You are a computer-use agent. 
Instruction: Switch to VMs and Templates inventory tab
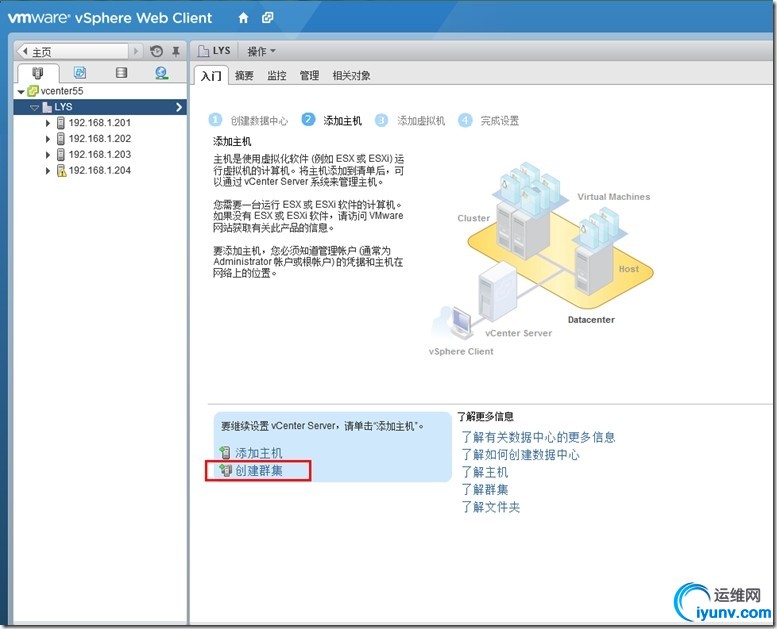click(x=80, y=73)
